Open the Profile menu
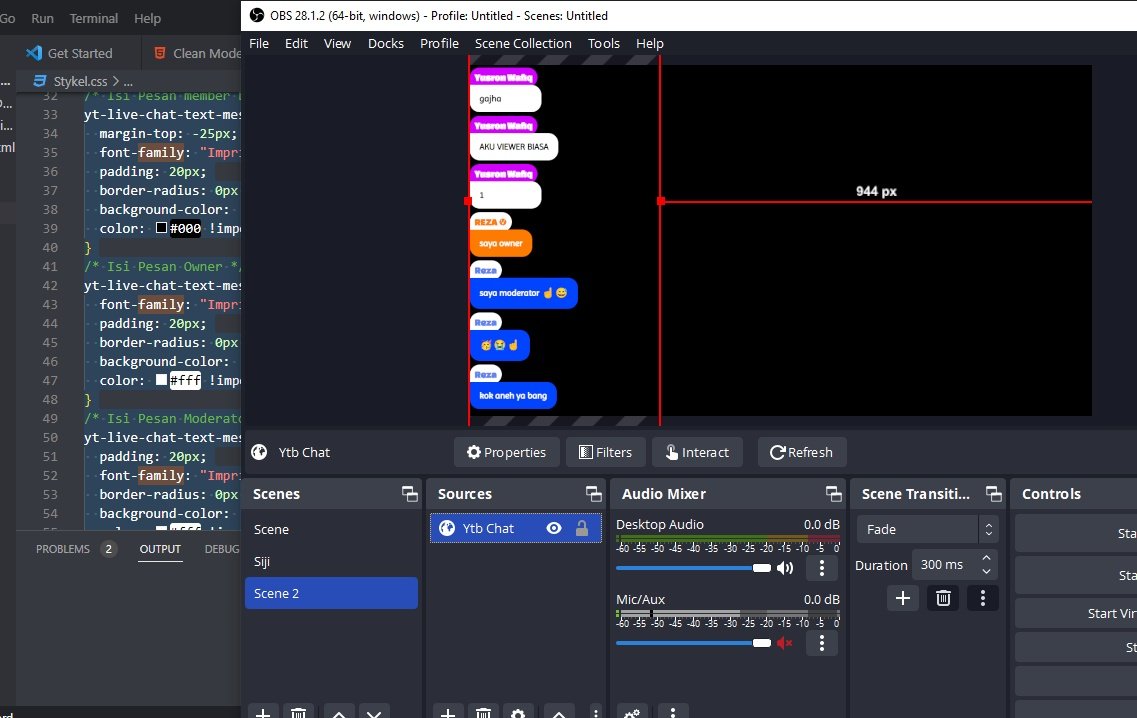The width and height of the screenshot is (1137, 718). pyautogui.click(x=439, y=44)
